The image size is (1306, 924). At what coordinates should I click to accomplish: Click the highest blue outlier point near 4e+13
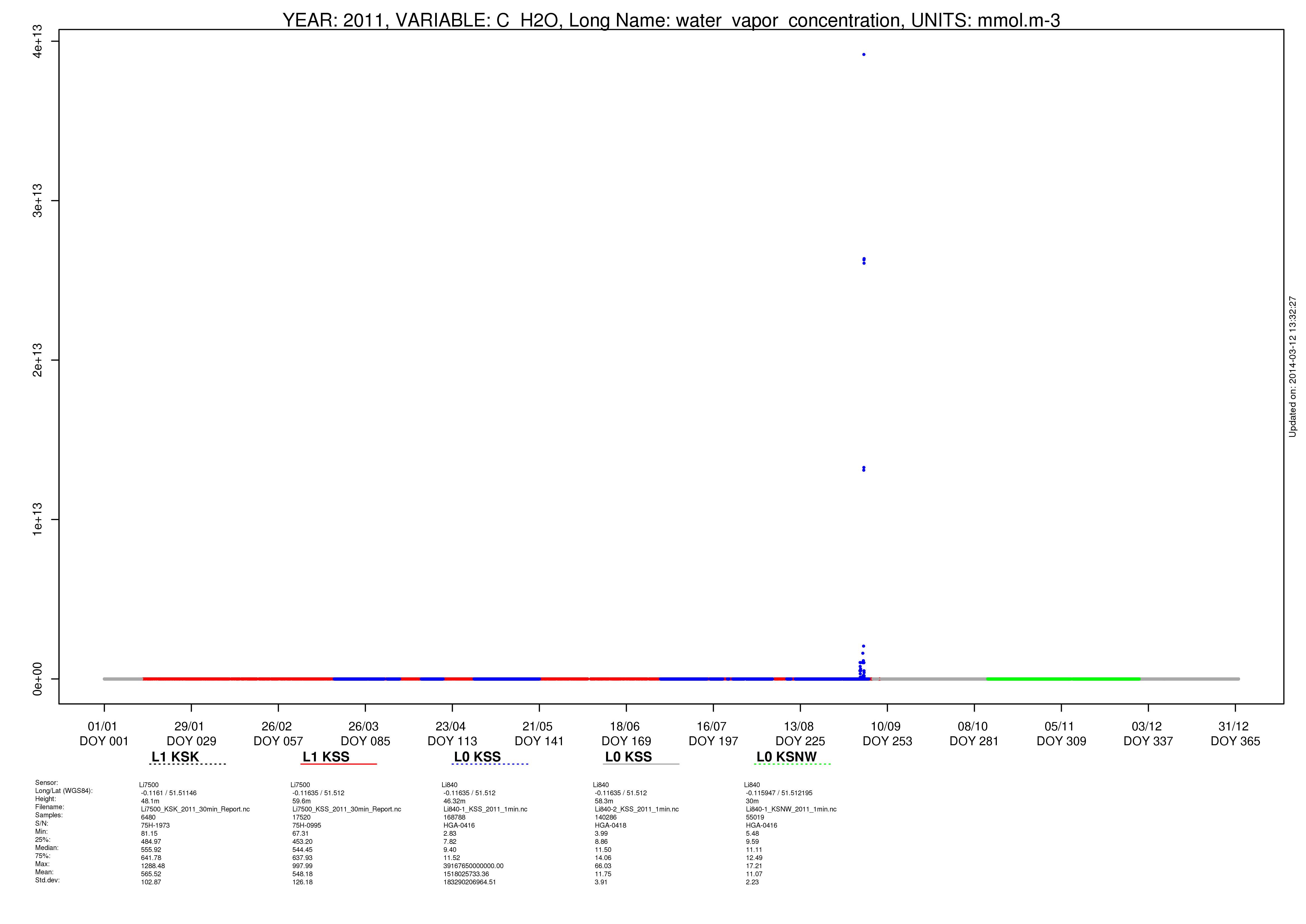(x=864, y=55)
